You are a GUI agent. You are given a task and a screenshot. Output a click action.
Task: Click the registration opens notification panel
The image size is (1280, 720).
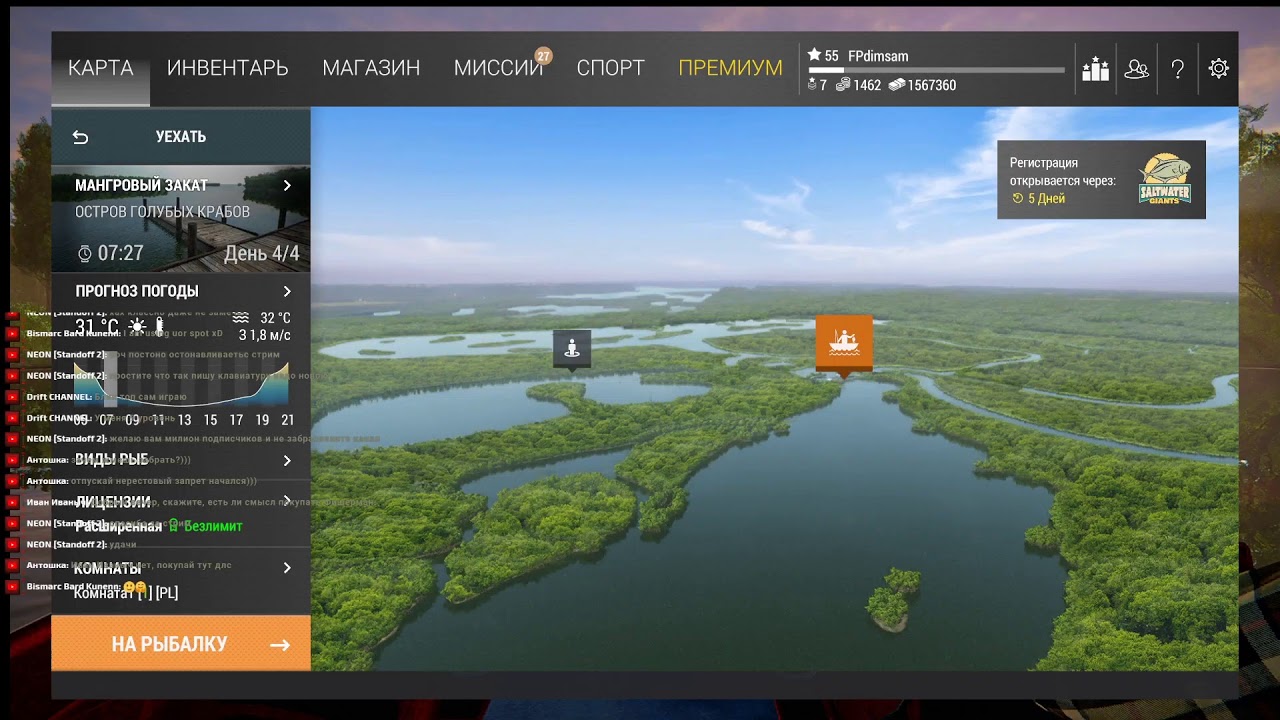point(1101,180)
